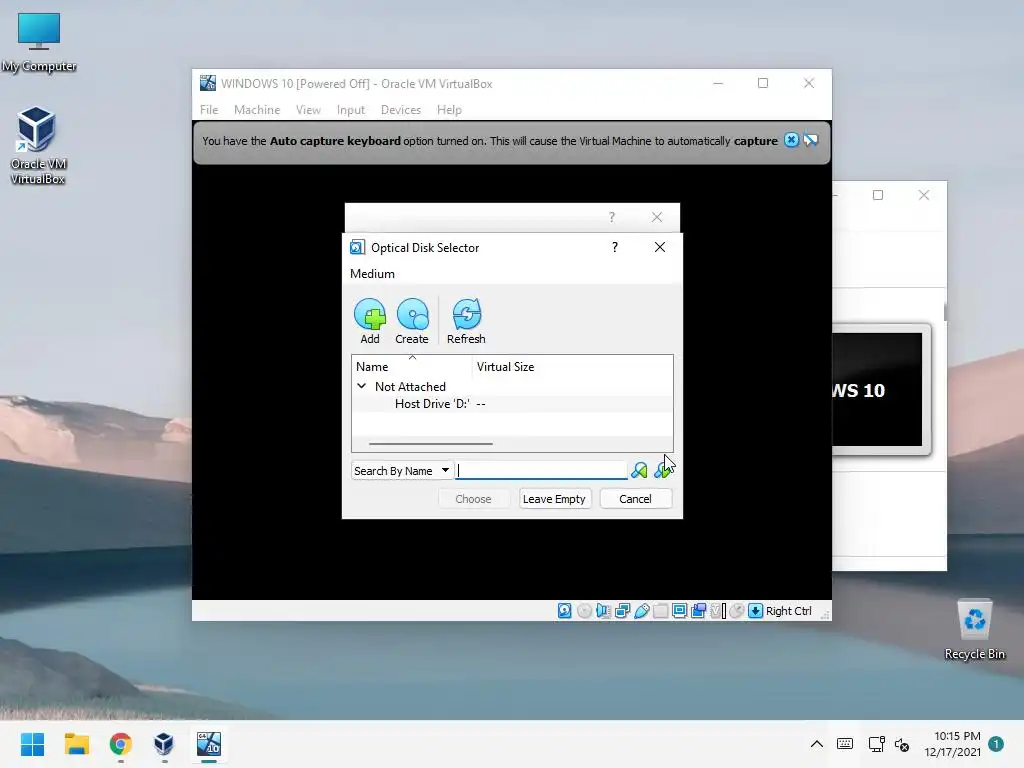Open the clock showing 10:15 PM
This screenshot has height=768, width=1024.
click(953, 744)
